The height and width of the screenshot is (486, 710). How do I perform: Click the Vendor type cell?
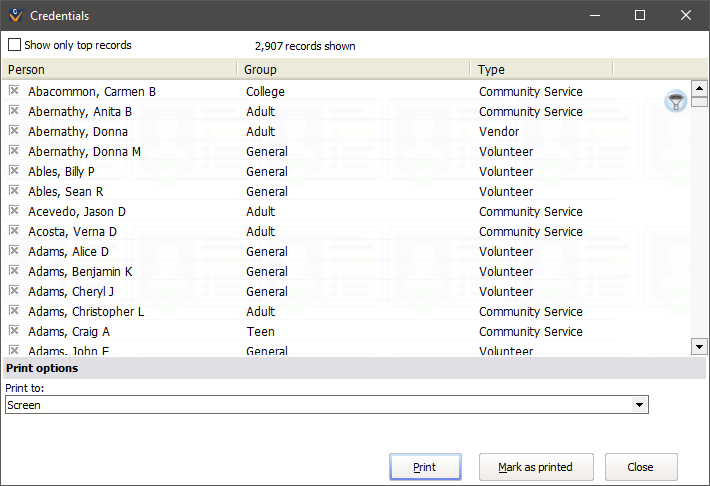(499, 131)
